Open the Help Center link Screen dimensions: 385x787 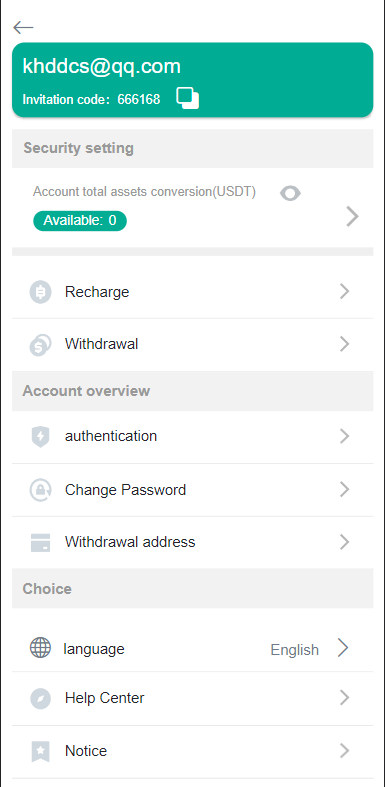193,698
